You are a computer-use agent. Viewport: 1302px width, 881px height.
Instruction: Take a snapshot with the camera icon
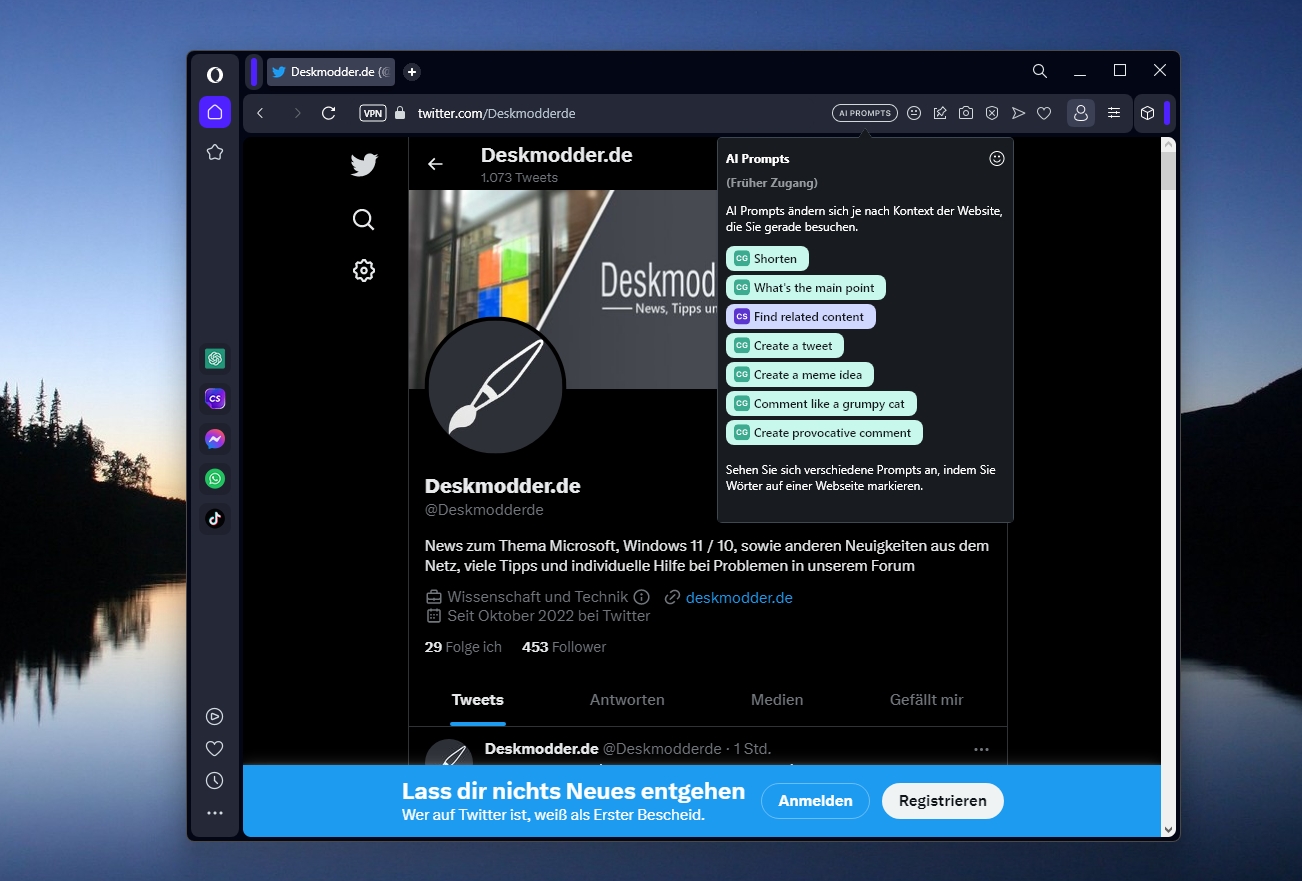coord(966,113)
